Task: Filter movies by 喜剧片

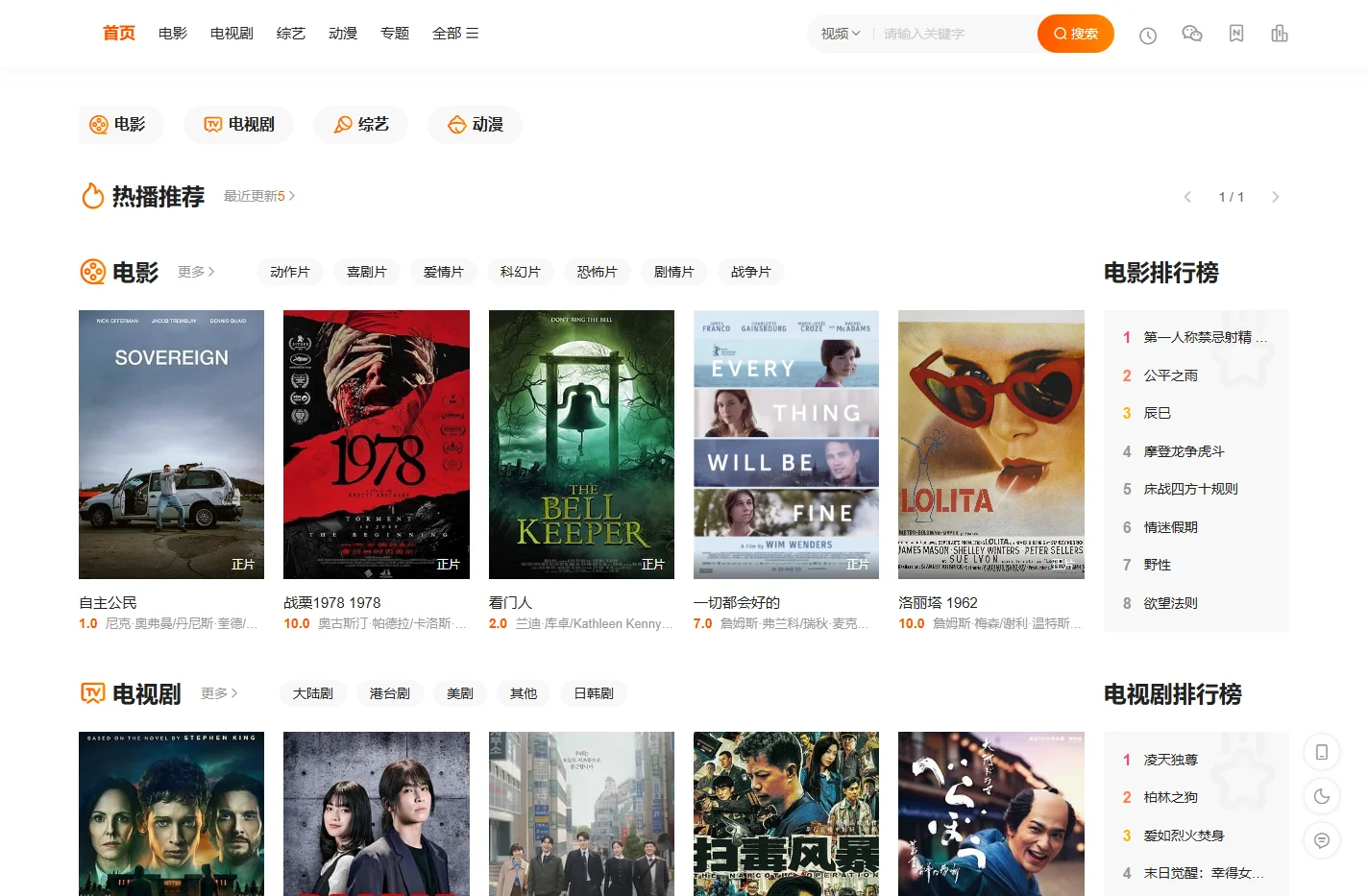Action: click(x=367, y=272)
